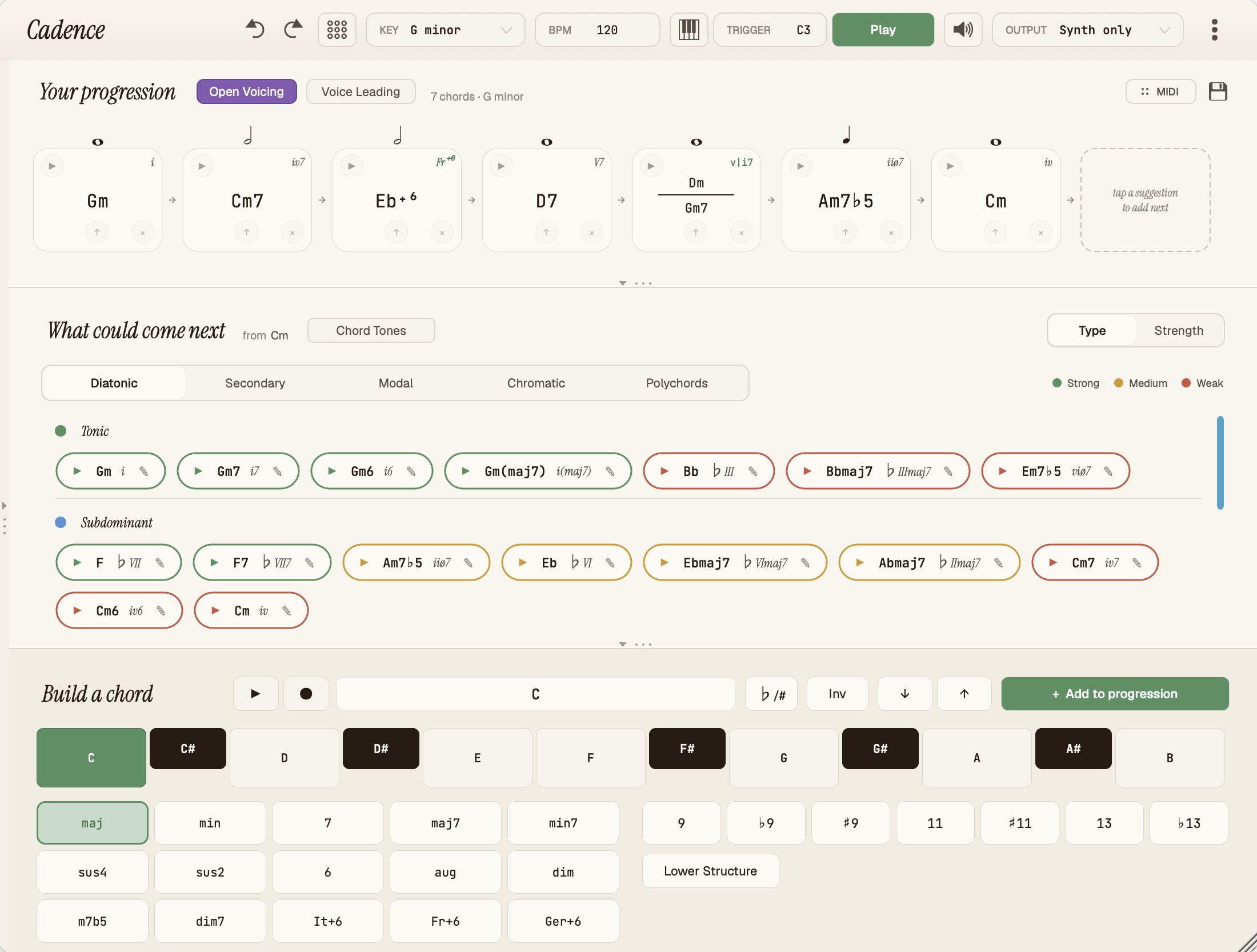Play the D7 progression card
1257x952 pixels.
(x=502, y=166)
